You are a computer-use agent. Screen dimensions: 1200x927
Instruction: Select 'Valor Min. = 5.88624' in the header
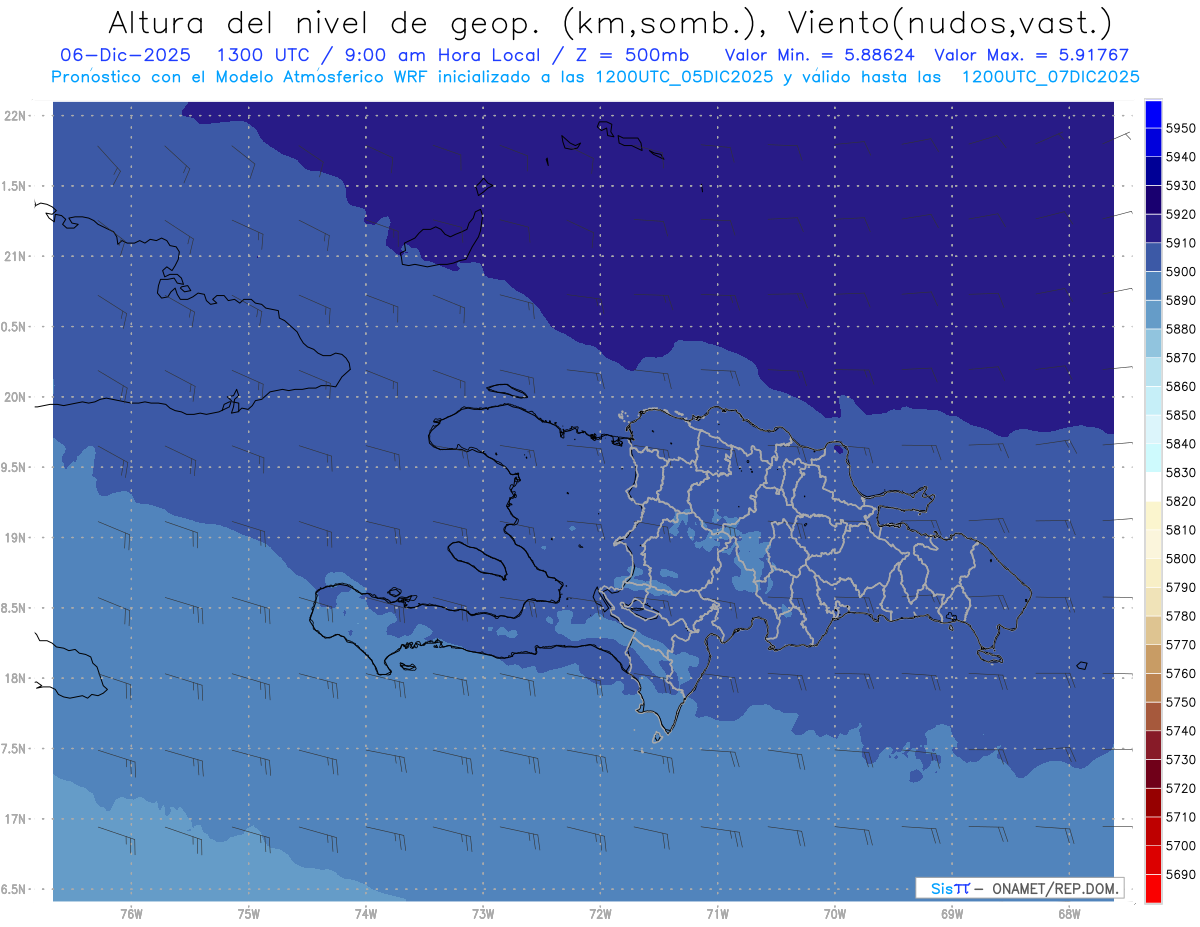coord(819,55)
